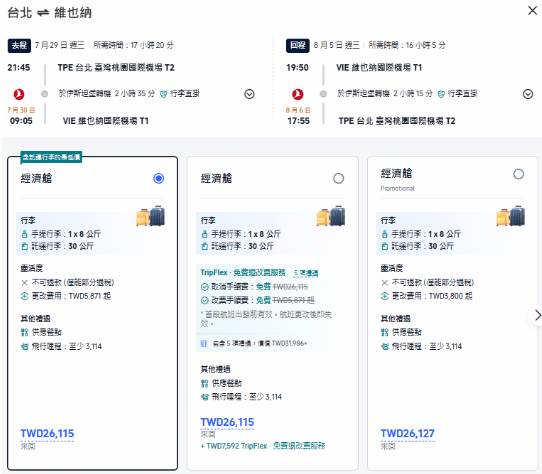Show next fare options with right arrow
542x474 pixels.
(x=537, y=315)
